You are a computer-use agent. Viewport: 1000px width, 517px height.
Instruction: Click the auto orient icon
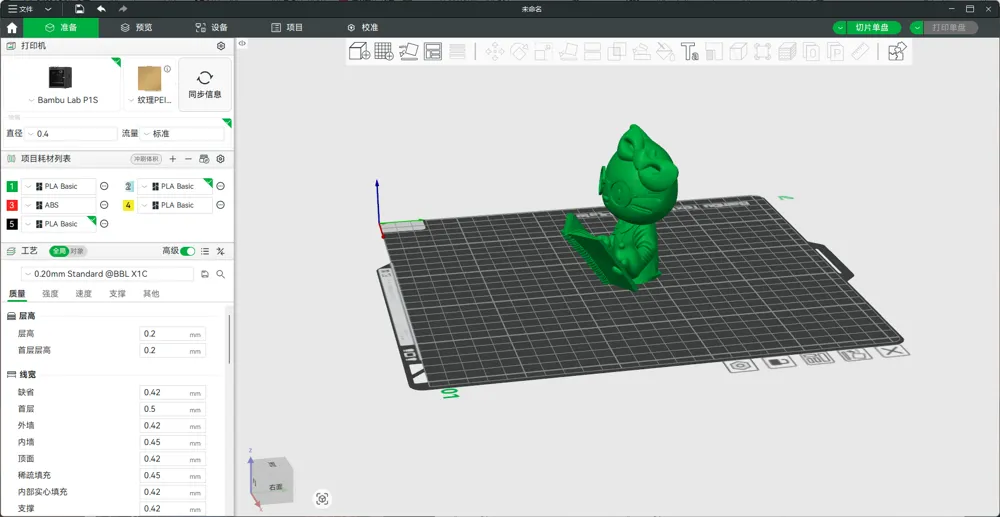point(408,51)
